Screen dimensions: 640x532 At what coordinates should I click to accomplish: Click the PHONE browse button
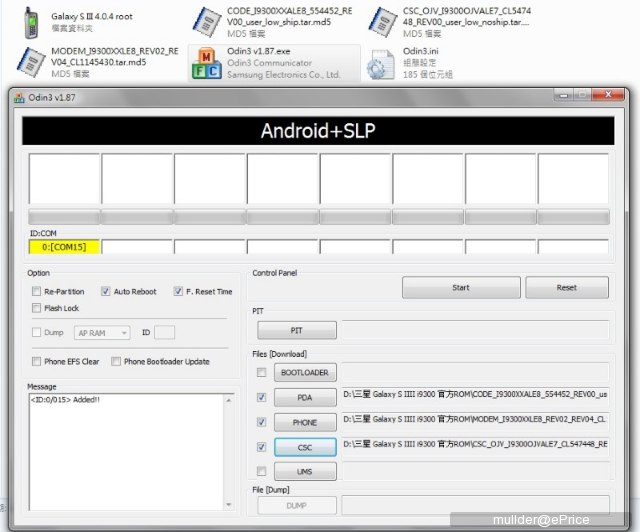coord(305,422)
